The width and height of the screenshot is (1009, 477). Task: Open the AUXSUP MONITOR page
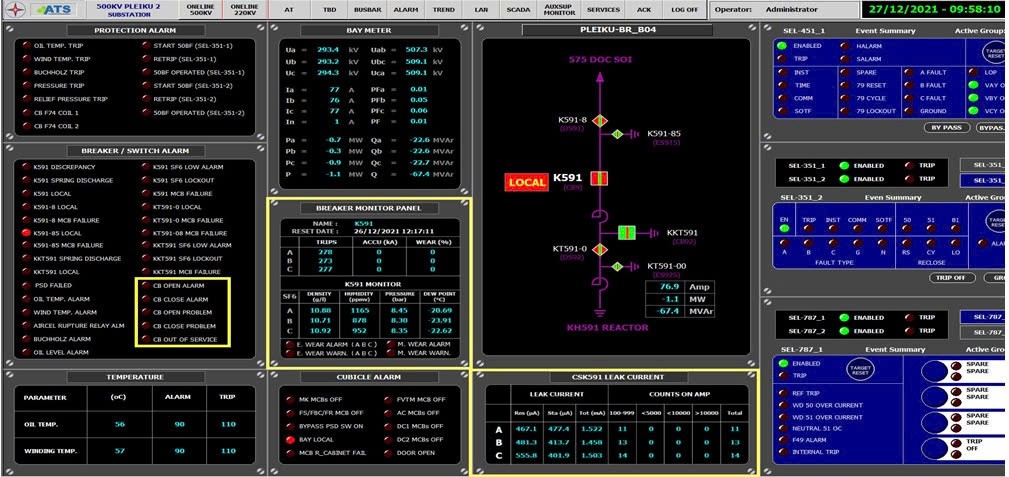coord(559,10)
